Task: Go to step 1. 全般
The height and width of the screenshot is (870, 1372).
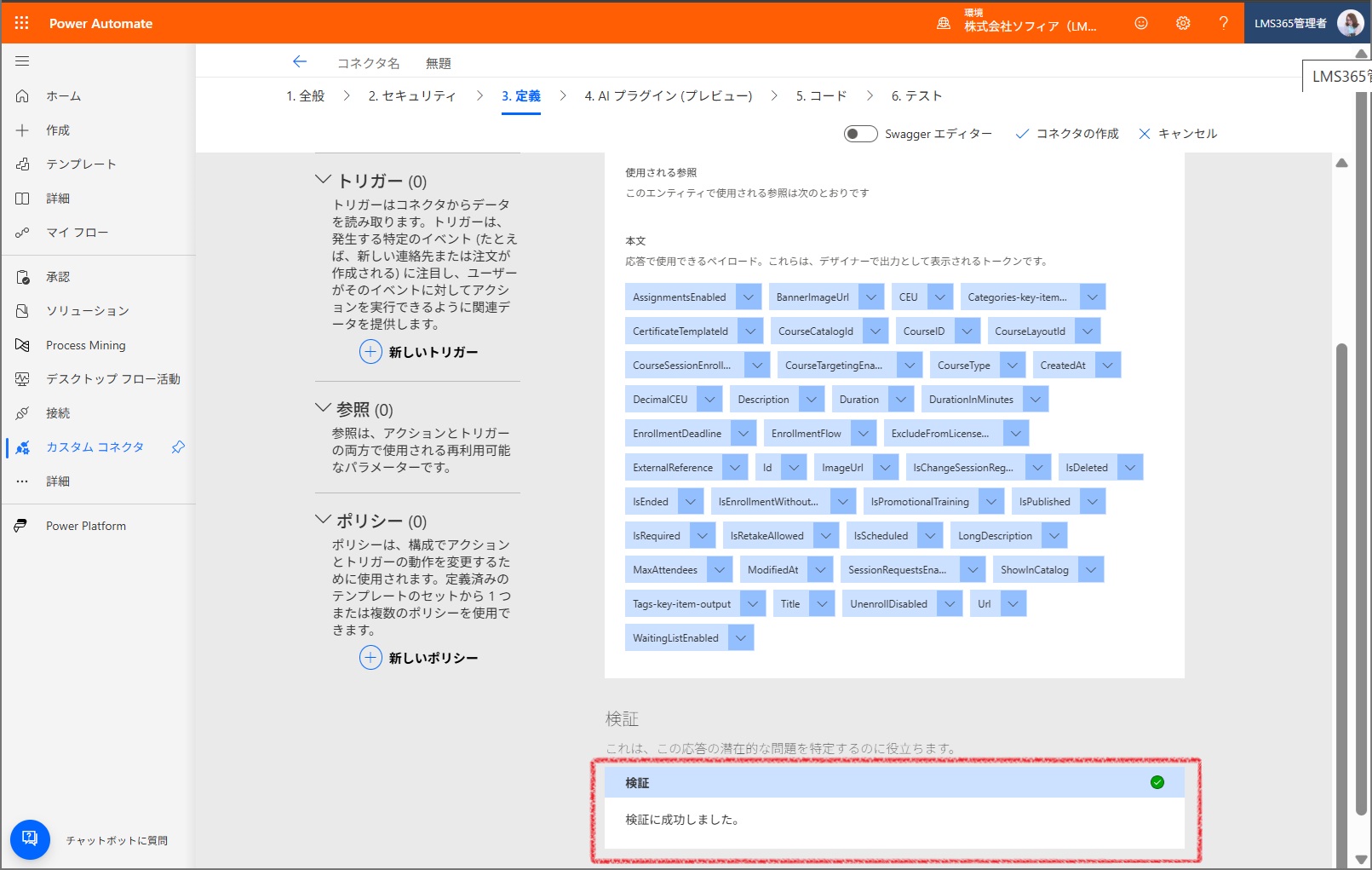Action: 306,96
